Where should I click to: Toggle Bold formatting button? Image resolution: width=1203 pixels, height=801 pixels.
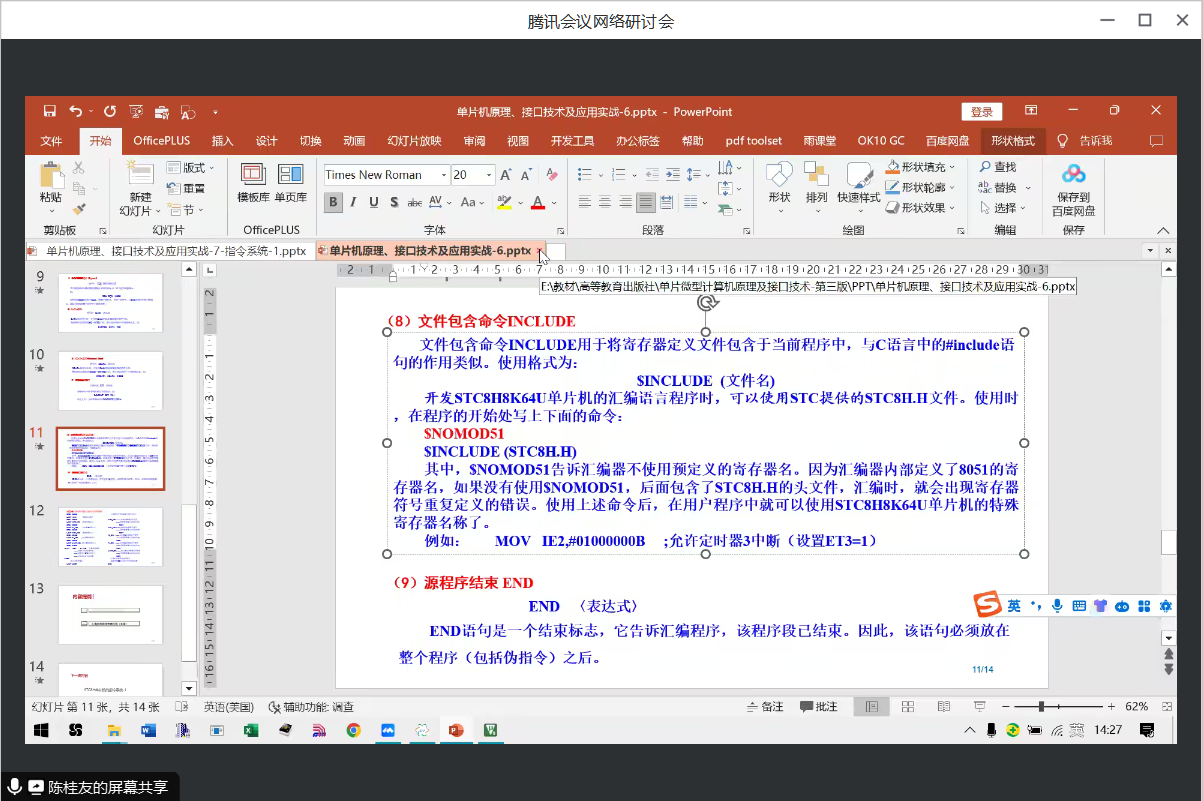pos(333,202)
